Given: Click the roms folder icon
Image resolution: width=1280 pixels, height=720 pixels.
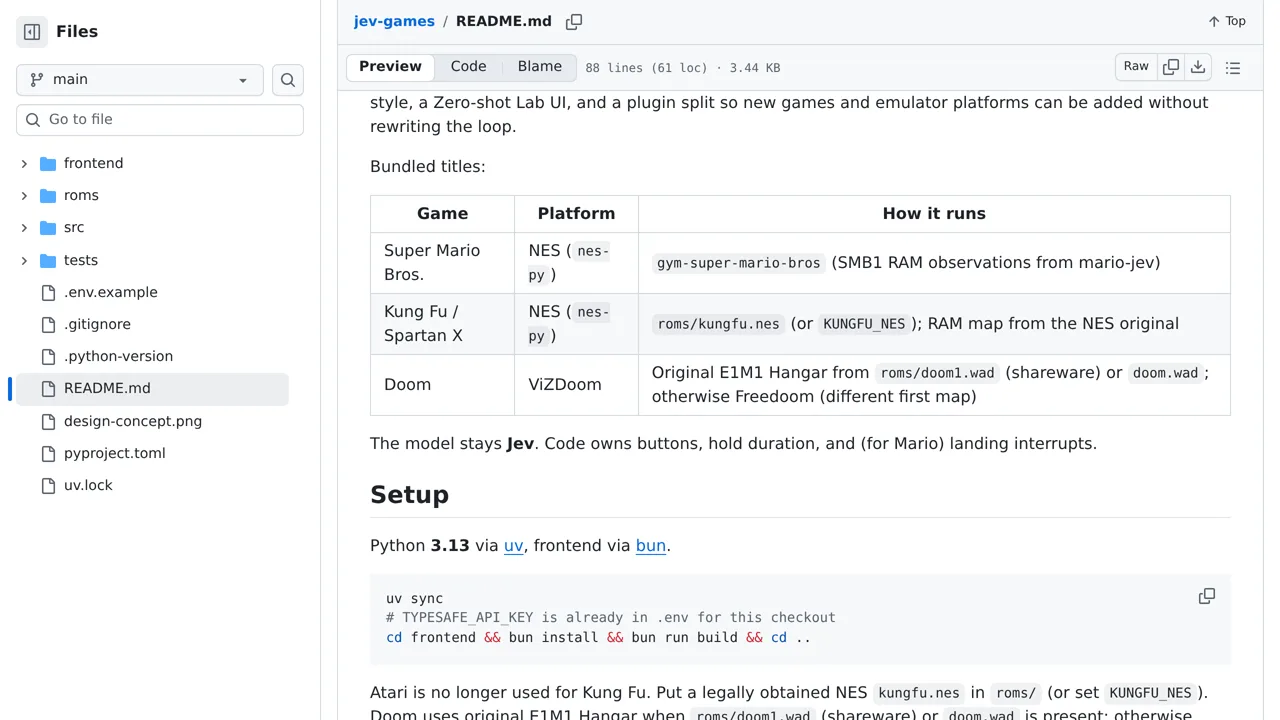Looking at the screenshot, I should [48, 195].
